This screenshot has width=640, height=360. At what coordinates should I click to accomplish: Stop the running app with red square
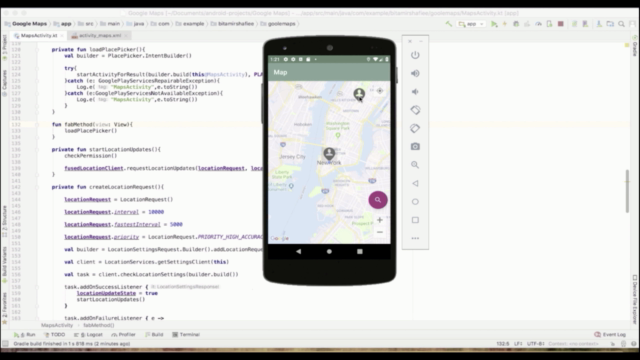click(x=561, y=24)
